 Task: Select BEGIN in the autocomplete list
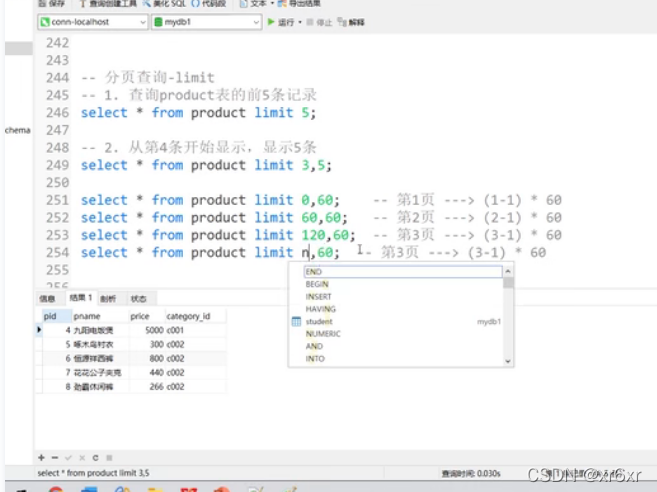[317, 284]
